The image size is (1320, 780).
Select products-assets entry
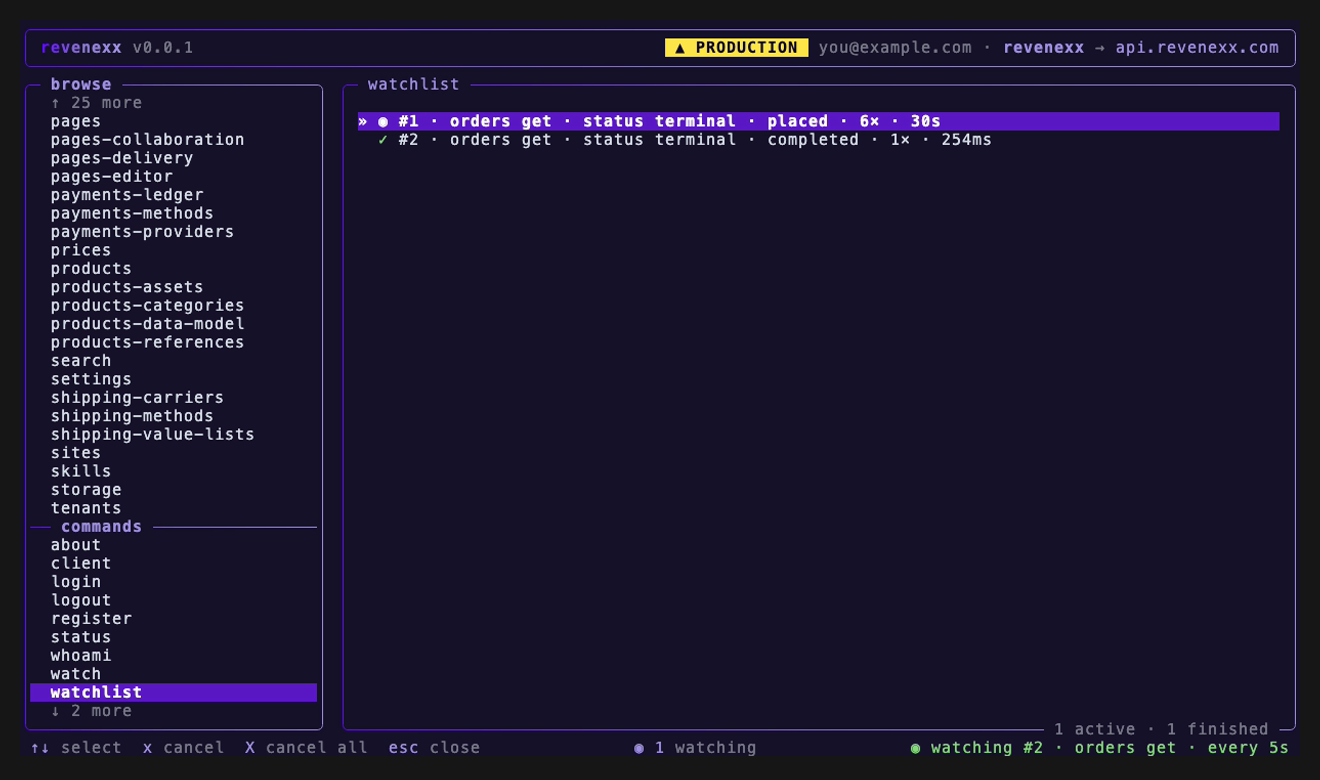pos(127,287)
